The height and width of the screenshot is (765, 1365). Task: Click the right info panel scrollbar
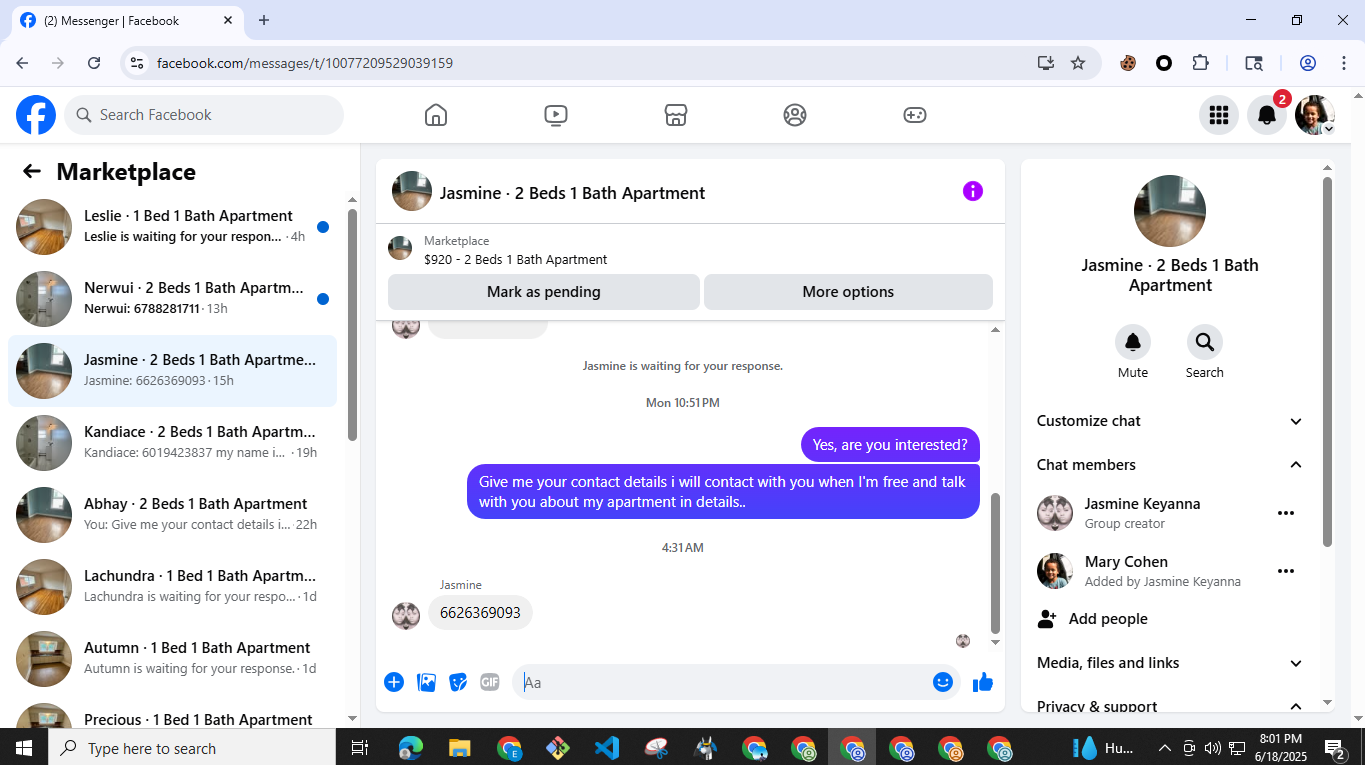pyautogui.click(x=1328, y=362)
